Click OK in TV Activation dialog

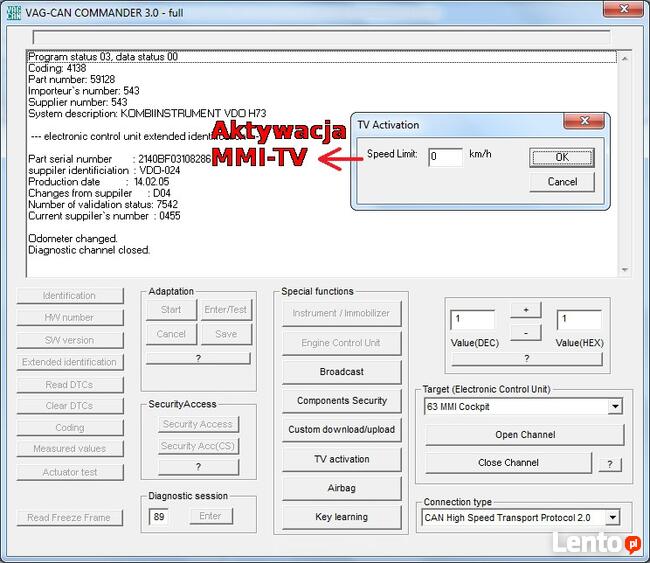coord(561,157)
